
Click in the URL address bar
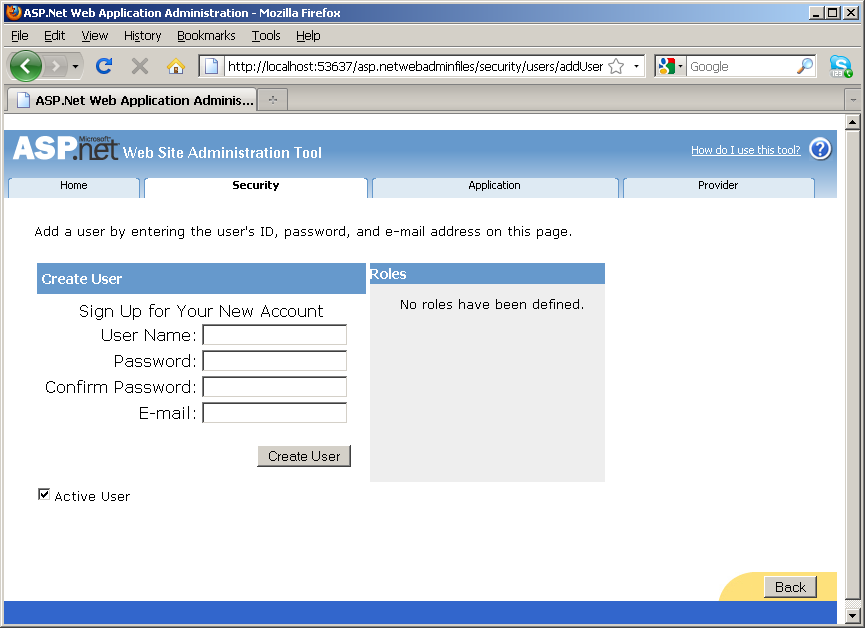coord(414,66)
